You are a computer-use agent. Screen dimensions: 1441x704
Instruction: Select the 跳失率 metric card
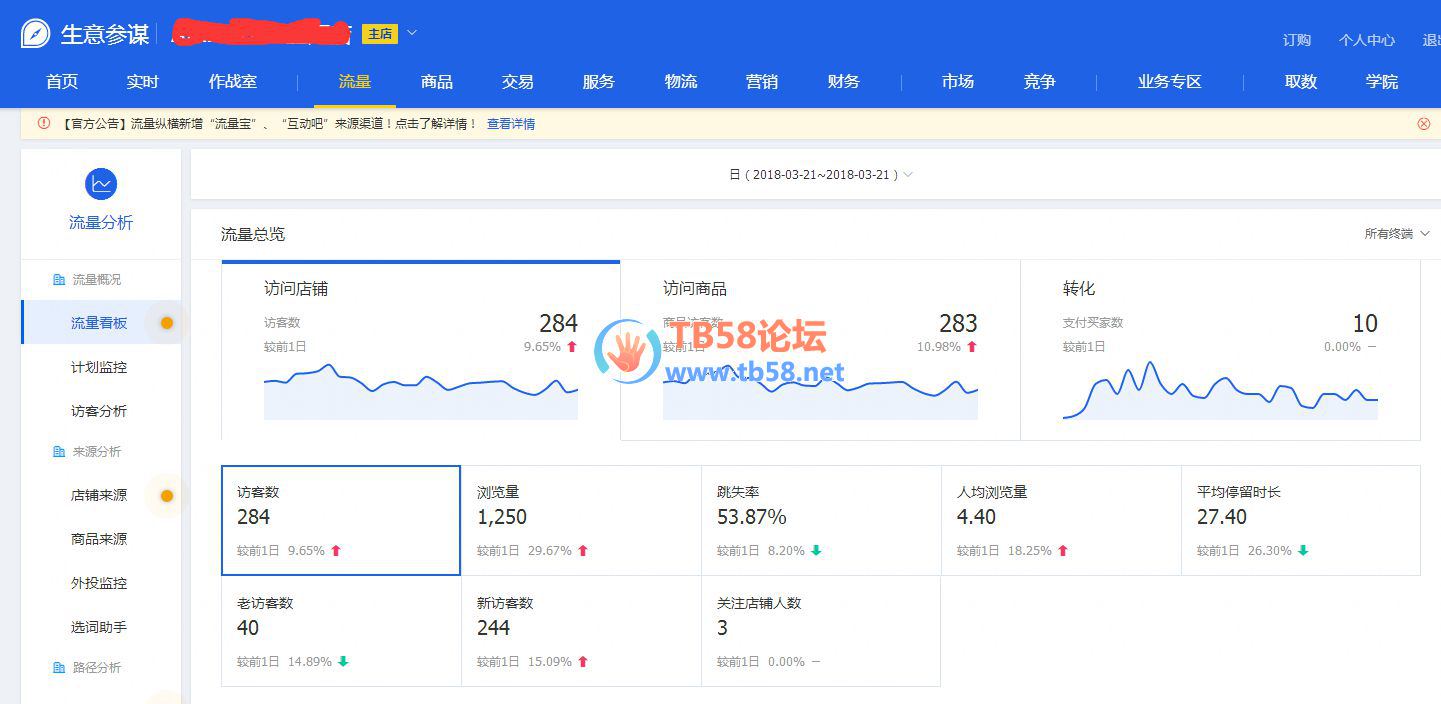coord(821,520)
